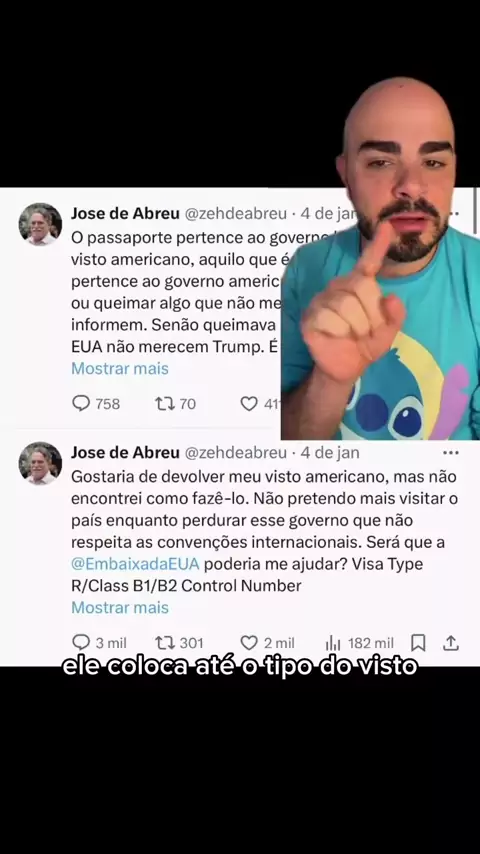
Task: Open Jose de Abreu's first tweet avatar
Action: (x=40, y=224)
